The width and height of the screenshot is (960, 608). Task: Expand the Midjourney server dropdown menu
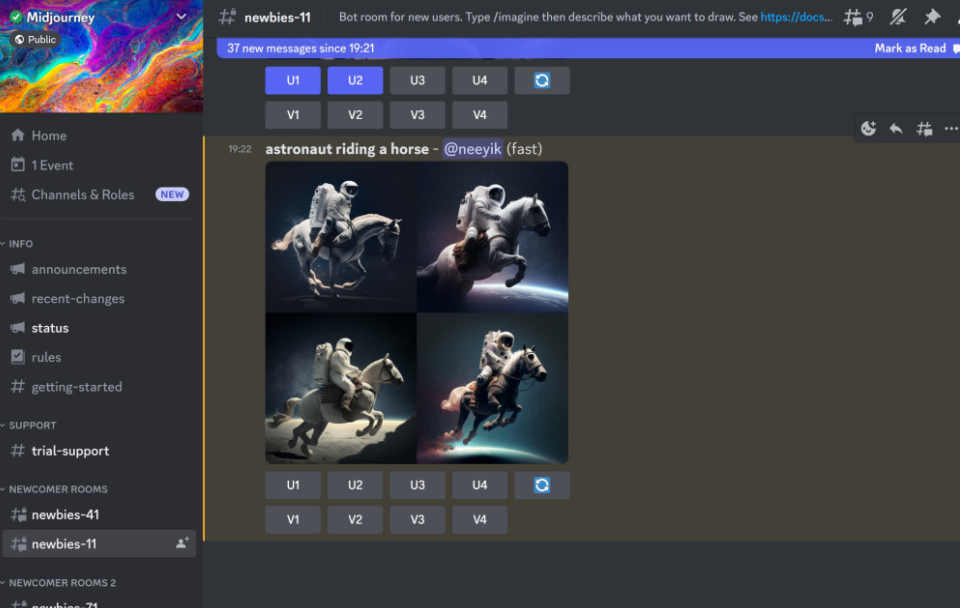click(181, 17)
